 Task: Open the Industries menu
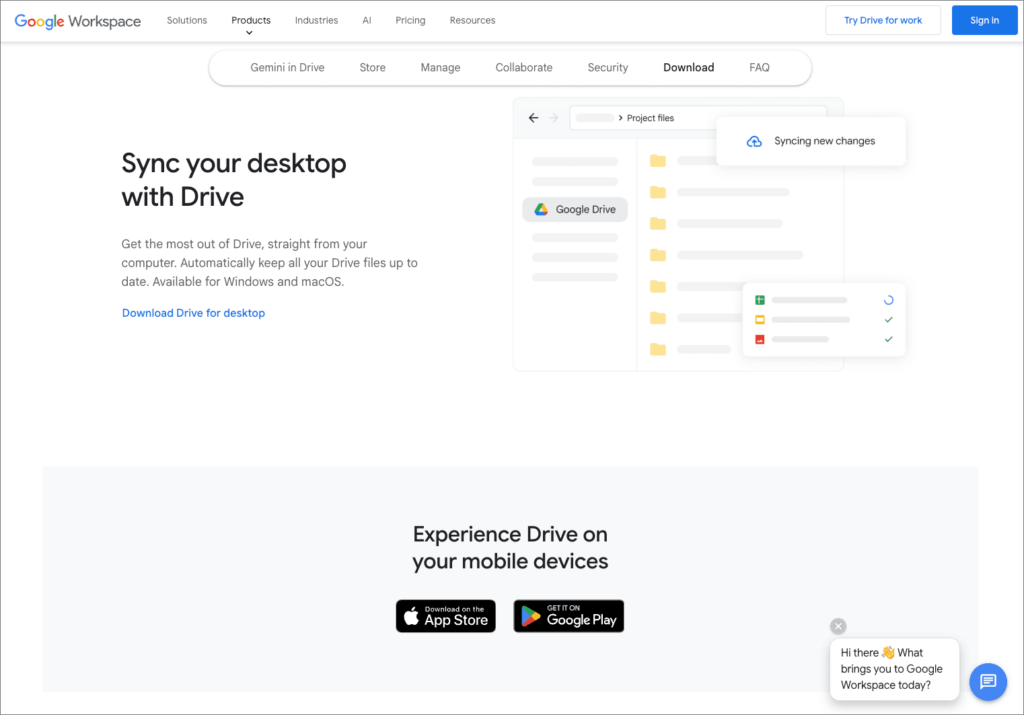click(316, 20)
